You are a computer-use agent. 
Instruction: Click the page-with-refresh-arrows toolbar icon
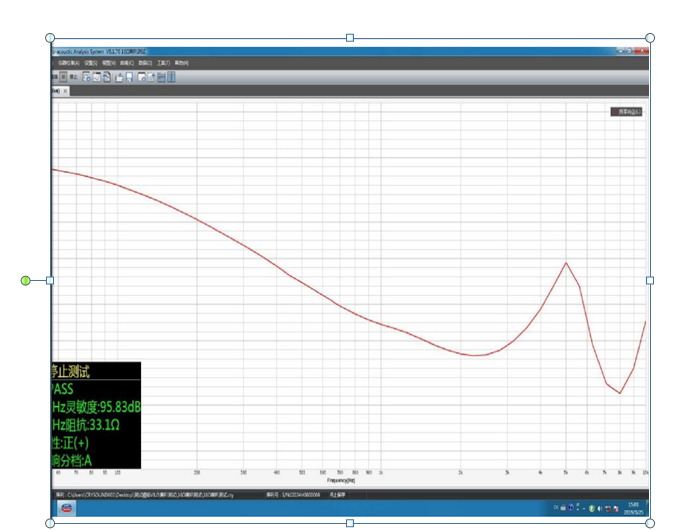pos(107,77)
